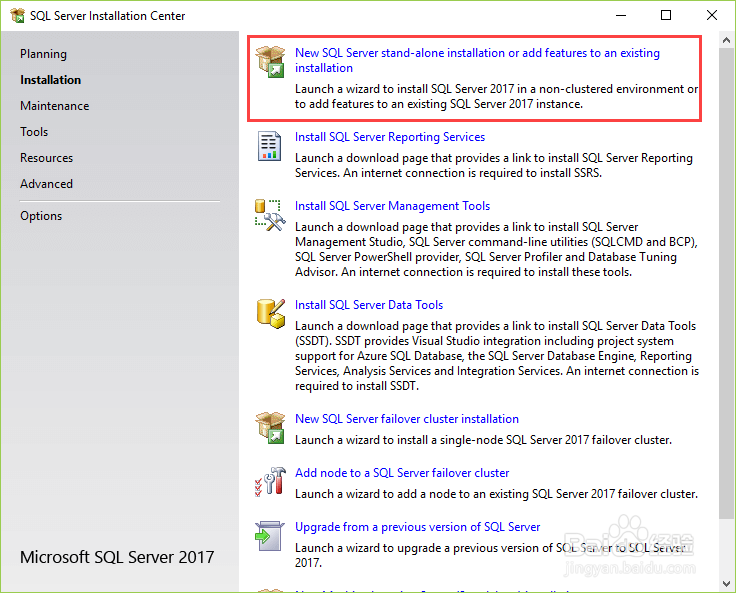Maximize the Installation Center window

click(x=666, y=15)
